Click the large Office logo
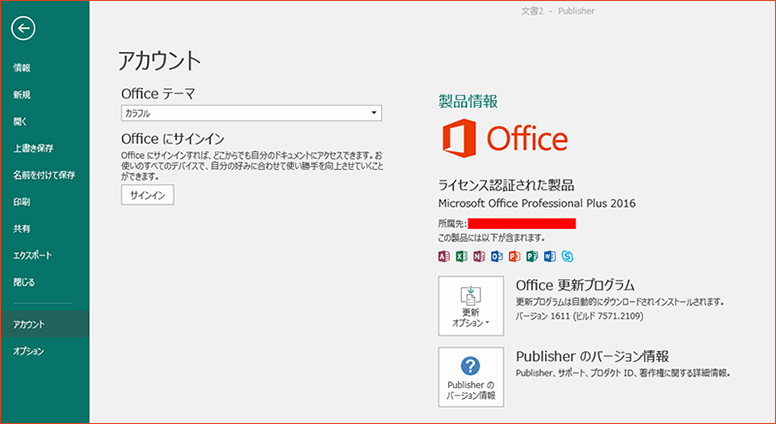Viewport: 776px width, 424px height. pos(505,138)
